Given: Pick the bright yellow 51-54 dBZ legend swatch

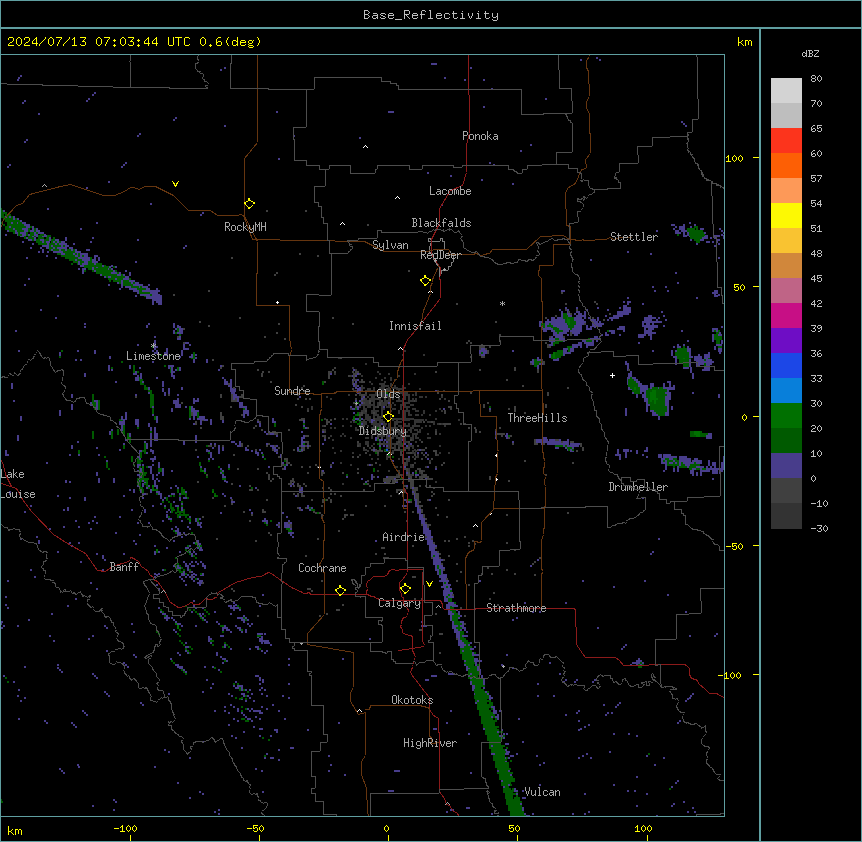Looking at the screenshot, I should (x=786, y=215).
